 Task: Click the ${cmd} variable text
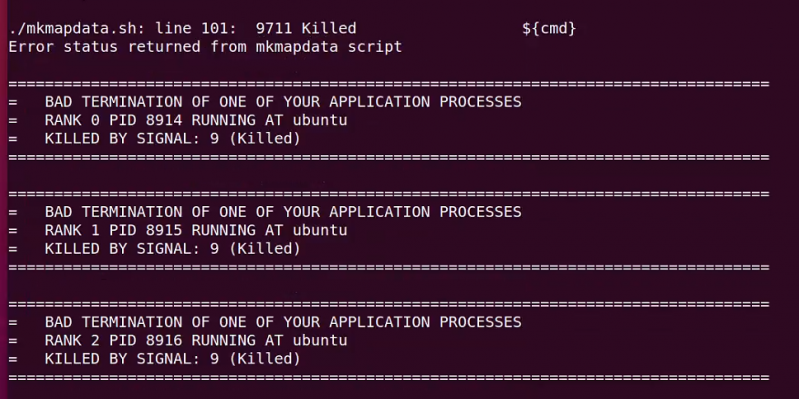pyautogui.click(x=549, y=29)
